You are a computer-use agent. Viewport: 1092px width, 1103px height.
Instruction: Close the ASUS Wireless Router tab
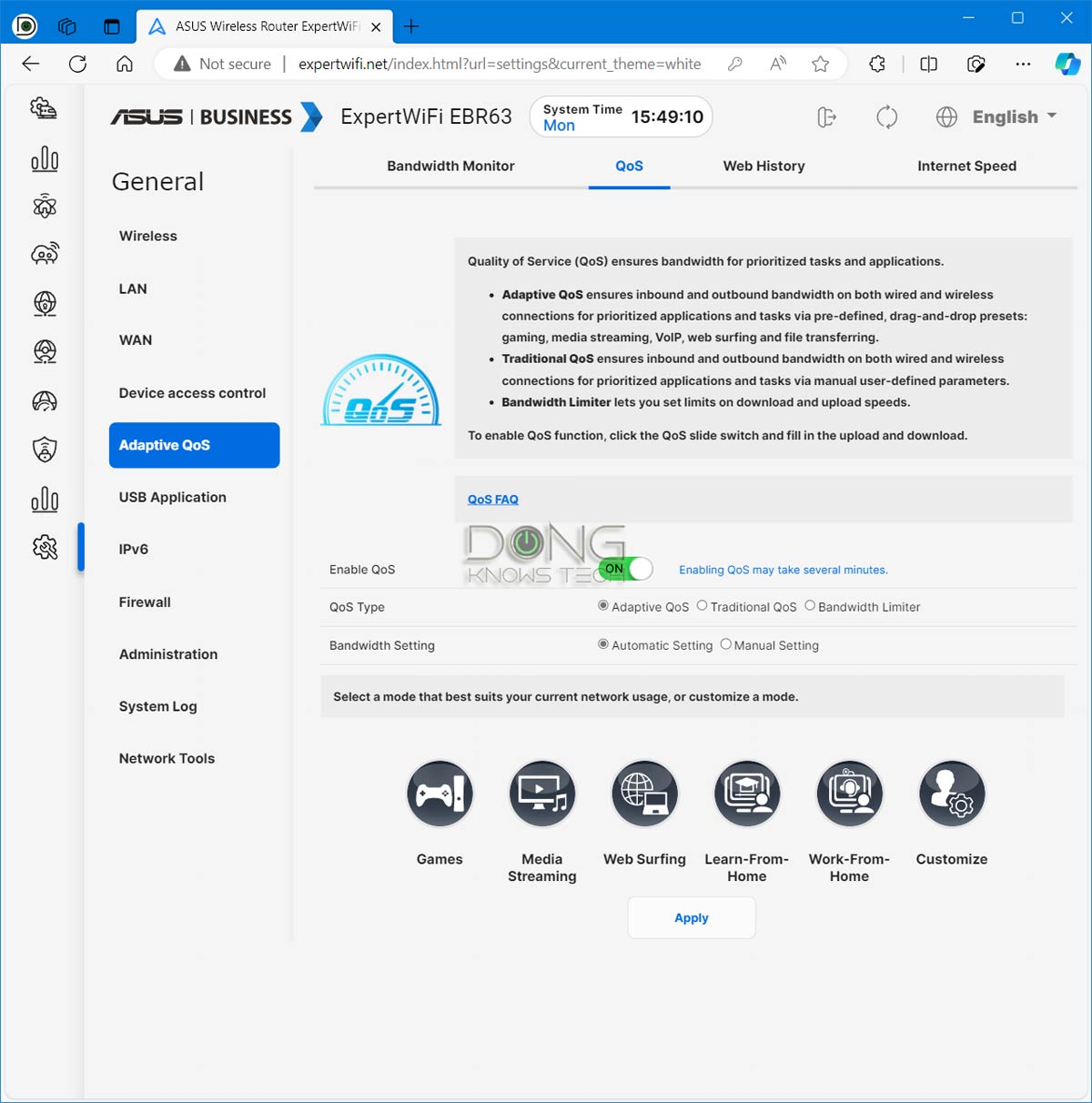[x=376, y=27]
